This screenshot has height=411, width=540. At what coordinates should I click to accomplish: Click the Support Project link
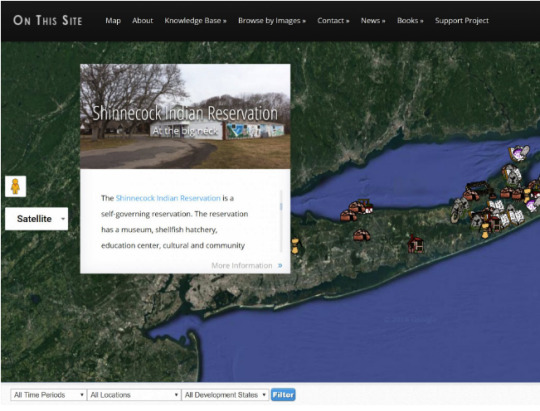[x=462, y=21]
